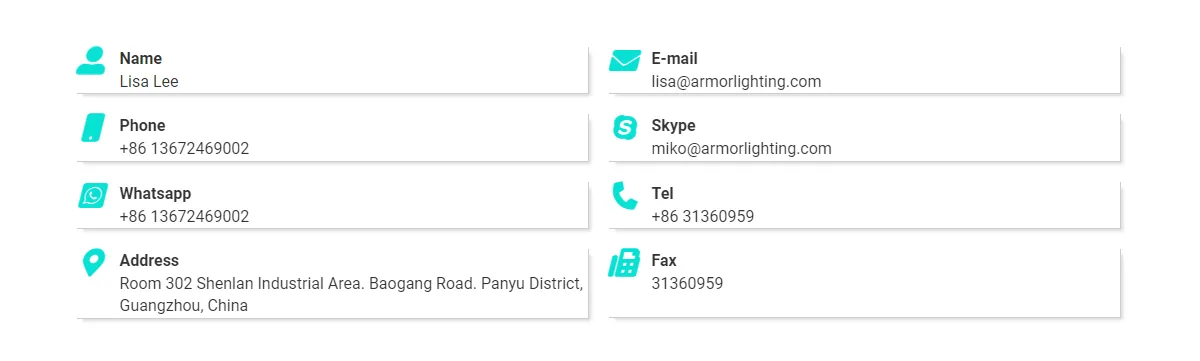
Task: Click the number under Whatsapp
Action: pos(184,216)
